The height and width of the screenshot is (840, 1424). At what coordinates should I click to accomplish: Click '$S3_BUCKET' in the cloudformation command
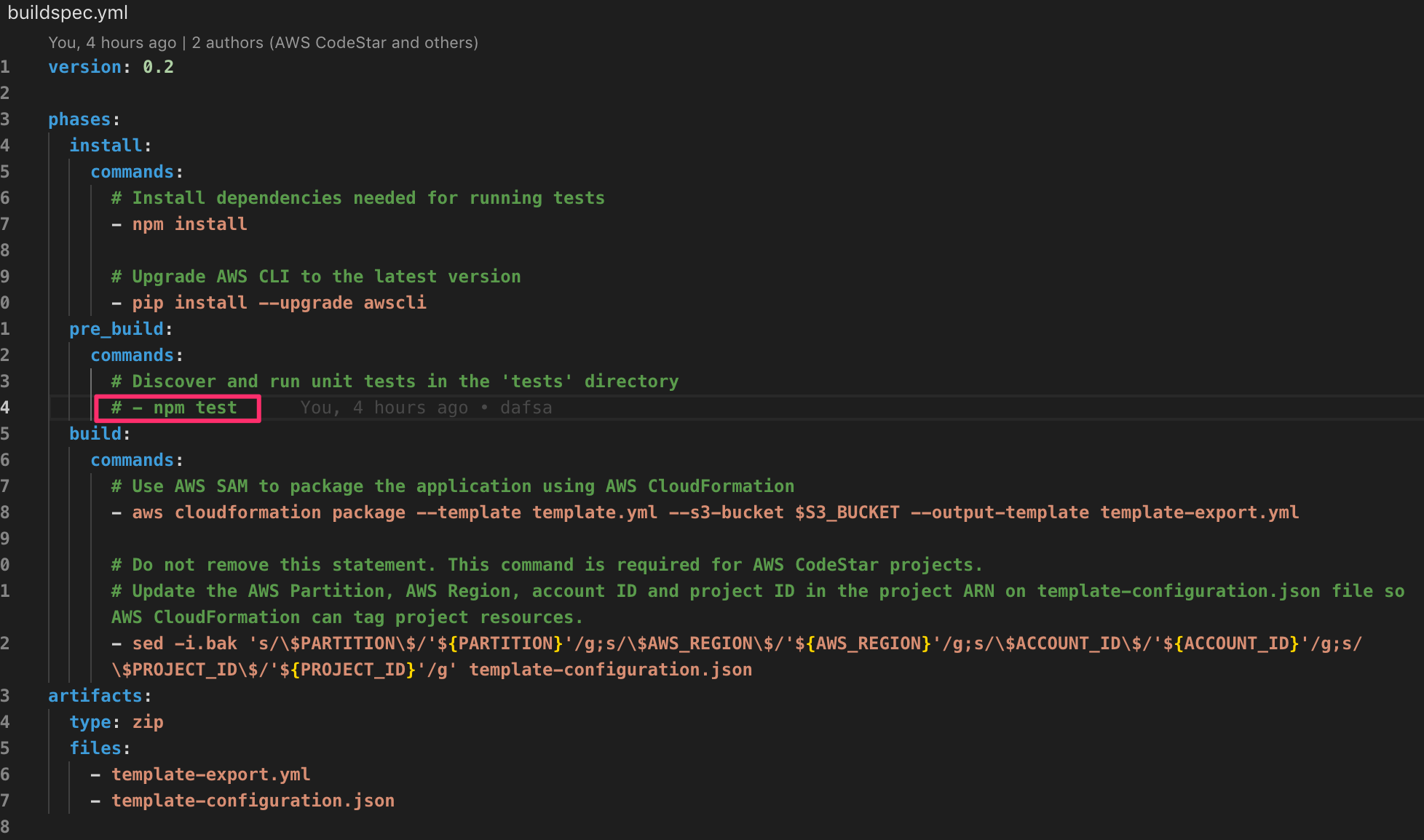pyautogui.click(x=847, y=512)
